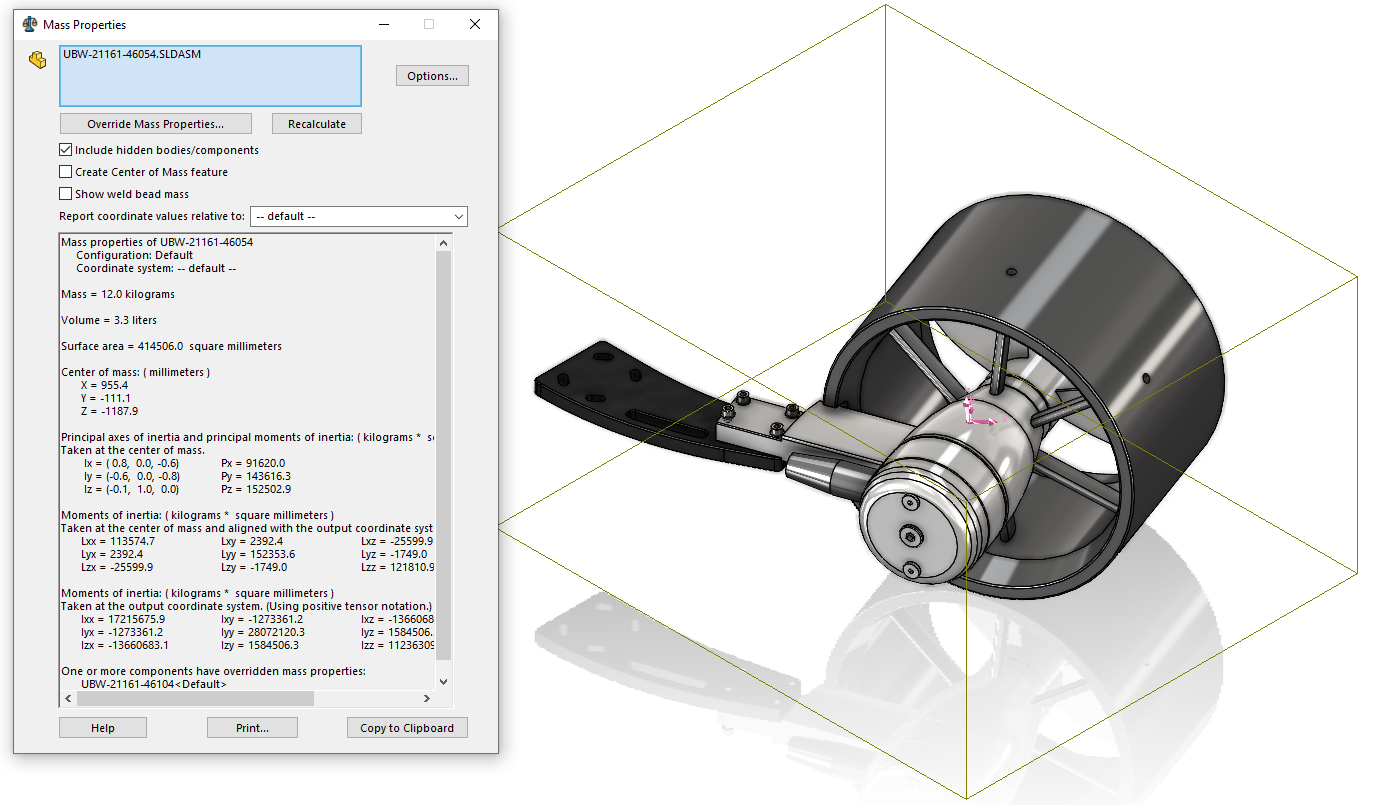The width and height of the screenshot is (1380, 805).
Task: Click the results pane scroll up arrow
Action: pos(444,242)
